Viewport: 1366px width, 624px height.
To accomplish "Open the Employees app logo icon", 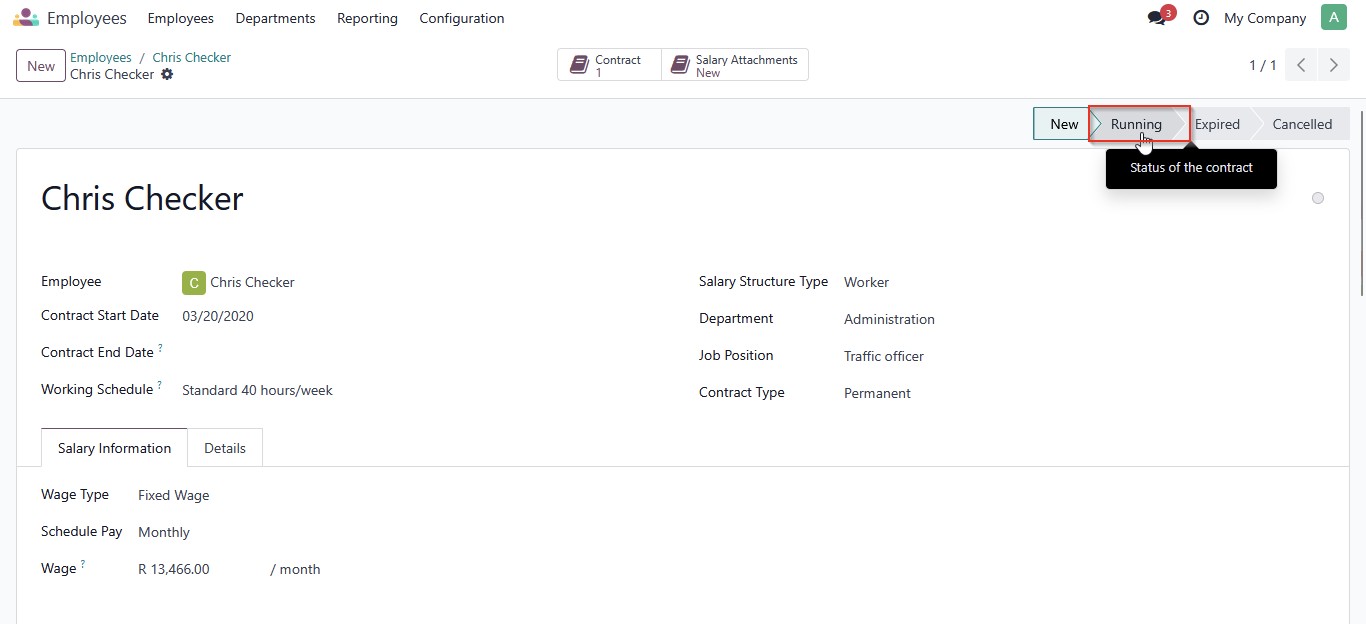I will tap(26, 18).
